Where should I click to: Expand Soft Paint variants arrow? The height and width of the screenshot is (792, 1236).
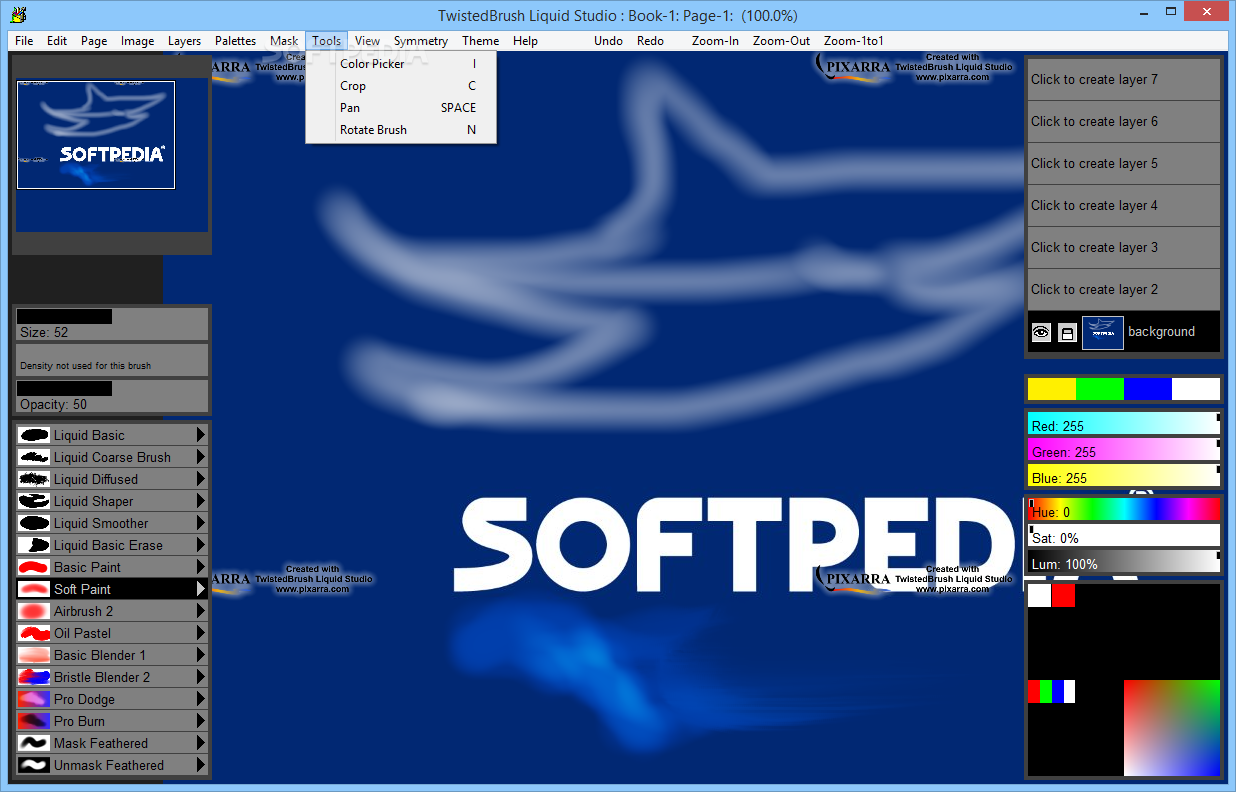[x=201, y=589]
